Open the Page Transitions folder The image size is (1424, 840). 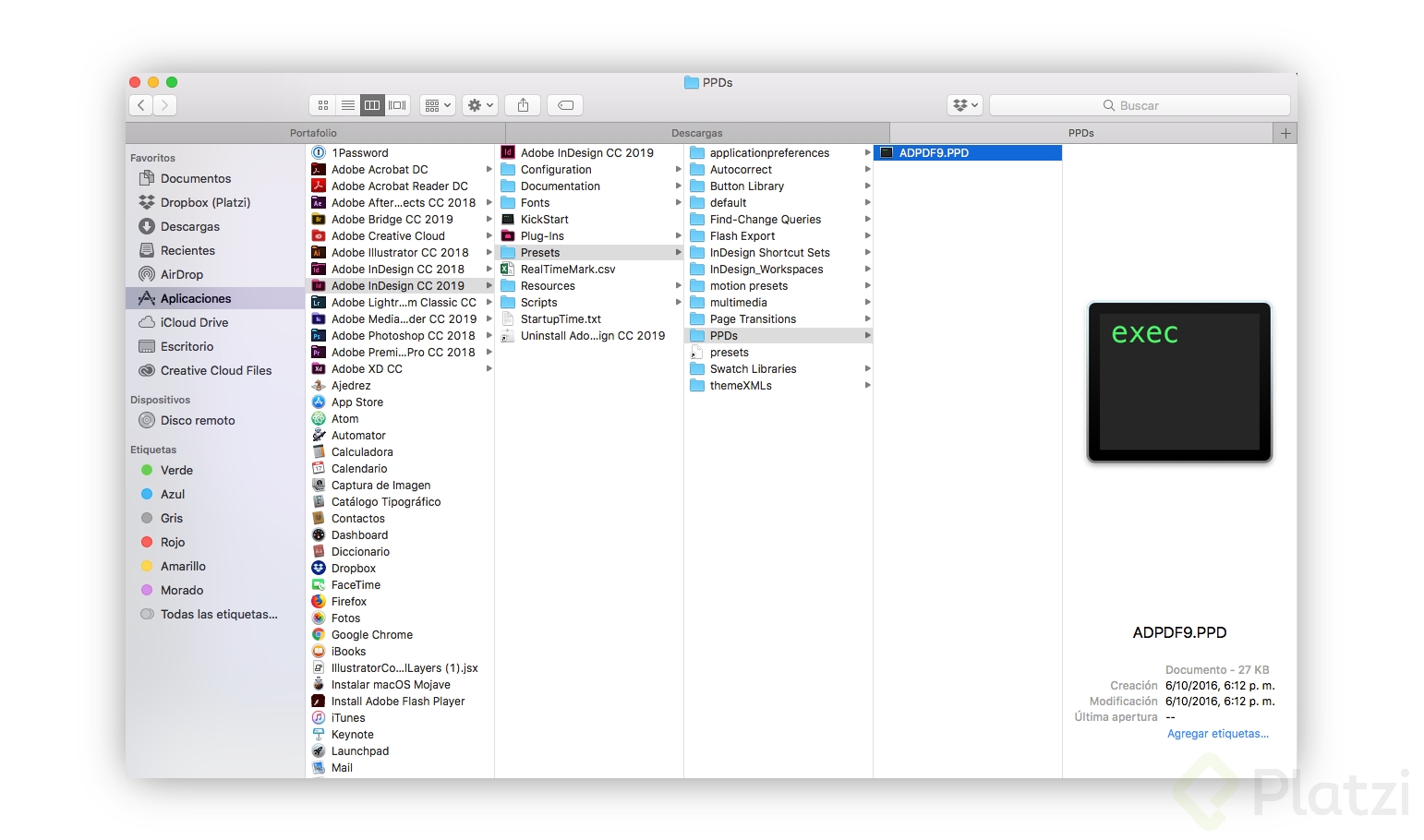click(x=779, y=318)
